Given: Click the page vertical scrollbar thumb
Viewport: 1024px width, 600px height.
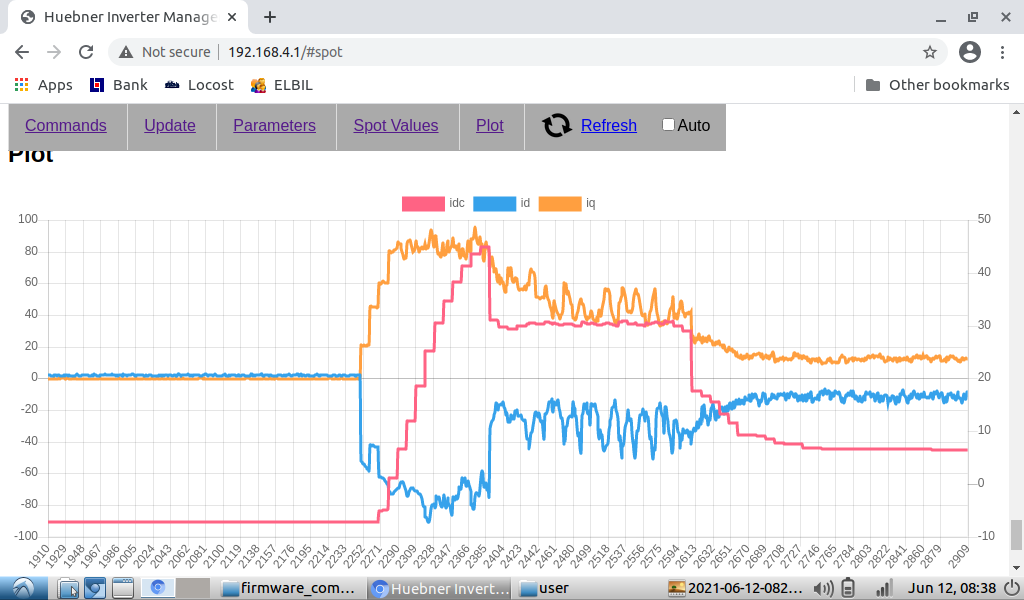Looking at the screenshot, I should coord(1016,535).
